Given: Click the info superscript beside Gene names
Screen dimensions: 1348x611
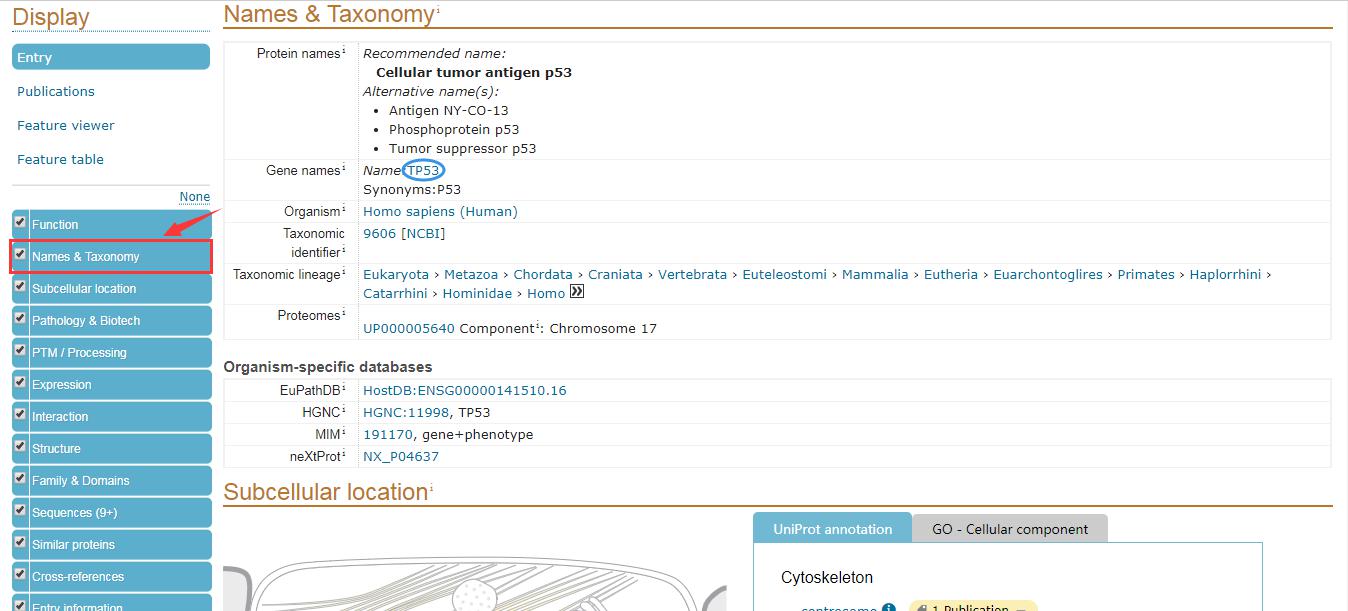Looking at the screenshot, I should (x=344, y=168).
